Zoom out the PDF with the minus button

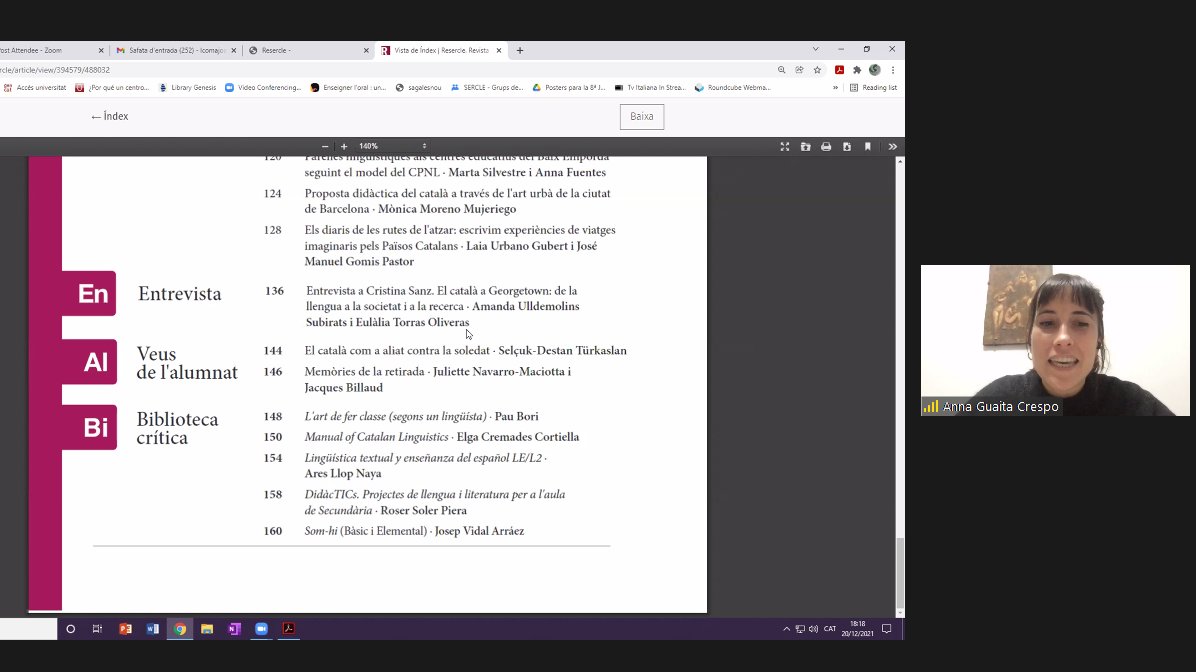pyautogui.click(x=325, y=146)
